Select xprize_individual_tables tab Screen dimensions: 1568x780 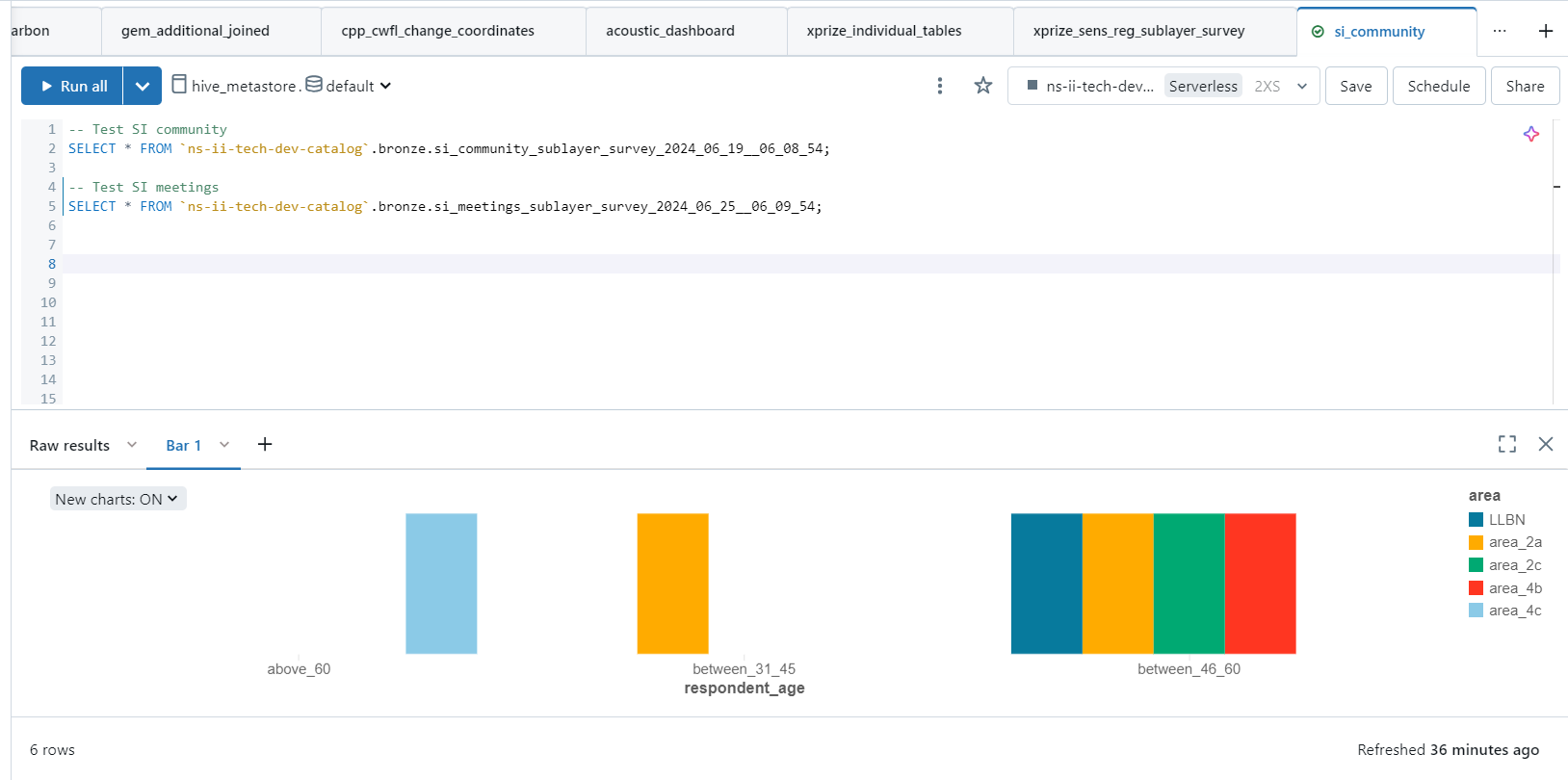[884, 31]
